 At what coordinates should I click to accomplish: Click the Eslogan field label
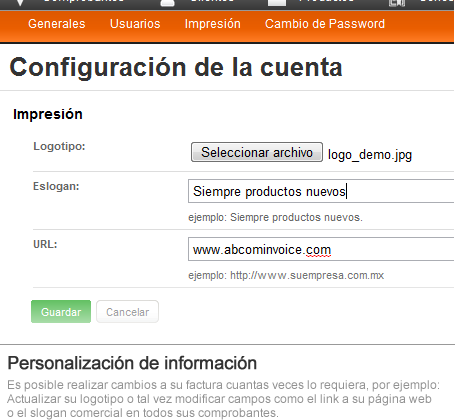tap(56, 186)
